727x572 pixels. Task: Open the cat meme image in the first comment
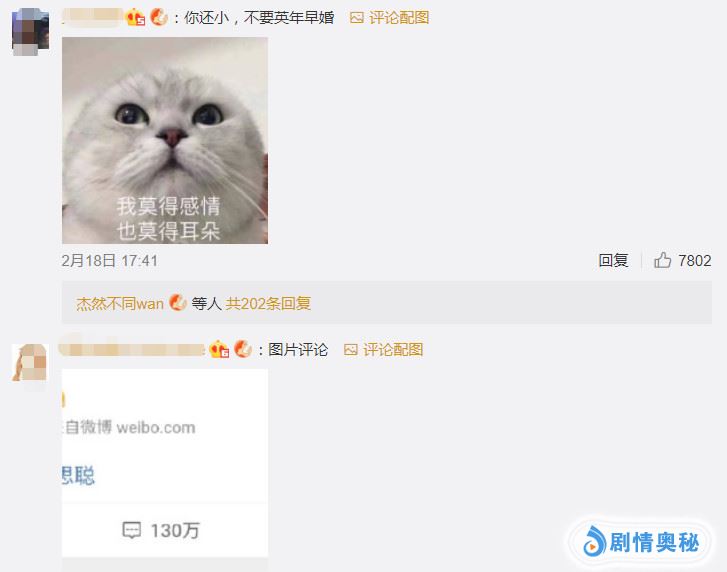pyautogui.click(x=165, y=140)
